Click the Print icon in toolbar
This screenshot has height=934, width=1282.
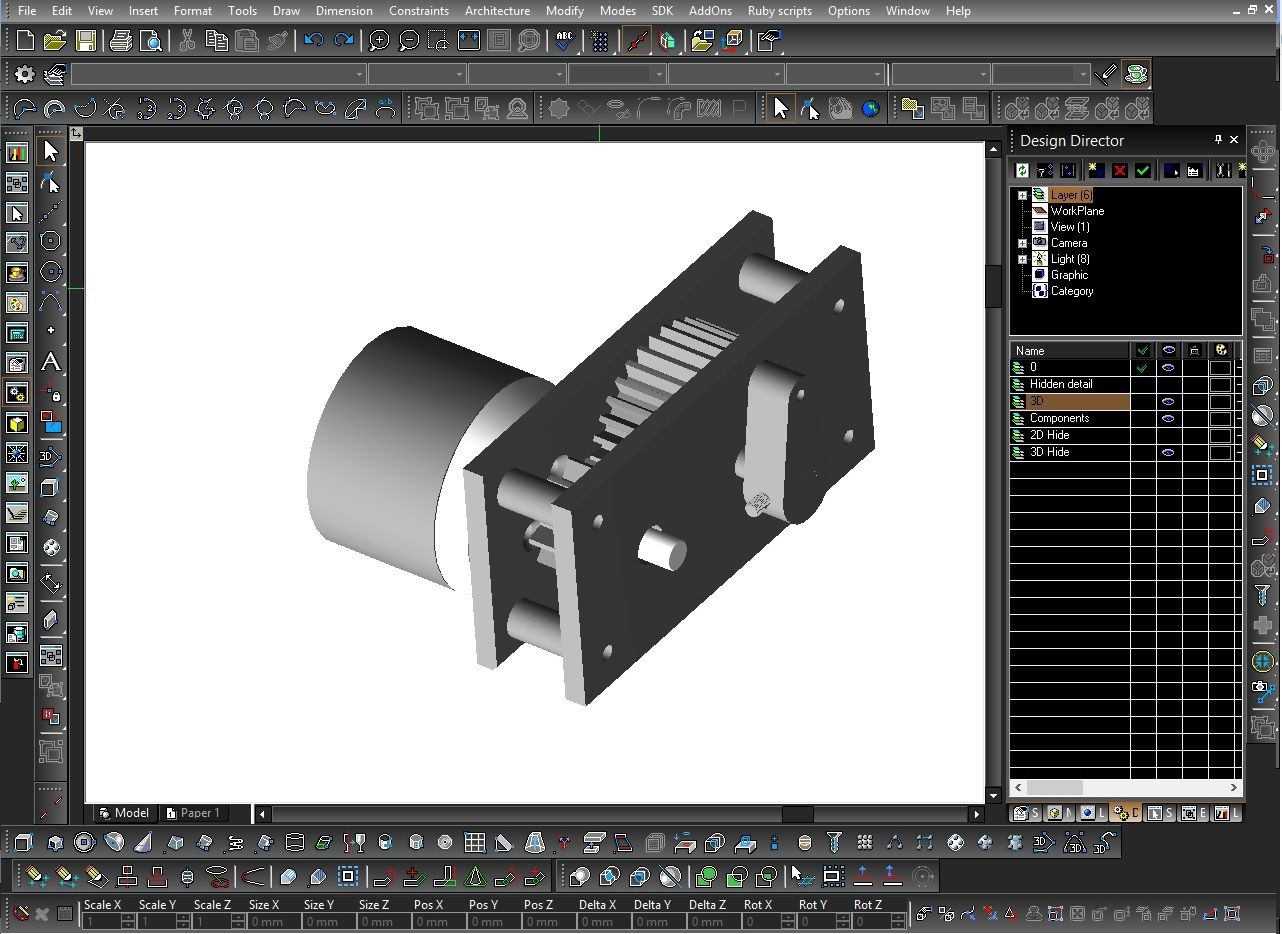coord(121,41)
